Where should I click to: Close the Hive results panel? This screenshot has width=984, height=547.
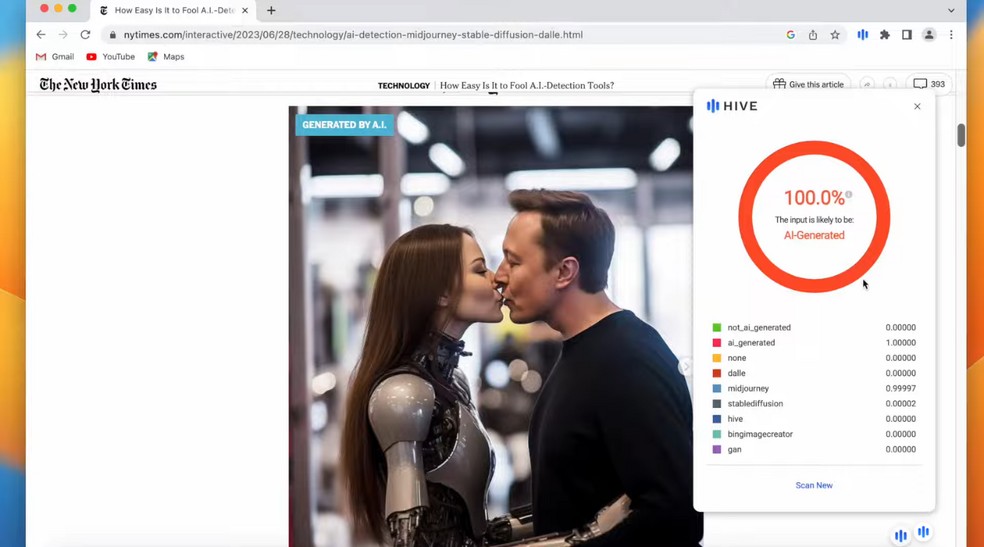[917, 107]
